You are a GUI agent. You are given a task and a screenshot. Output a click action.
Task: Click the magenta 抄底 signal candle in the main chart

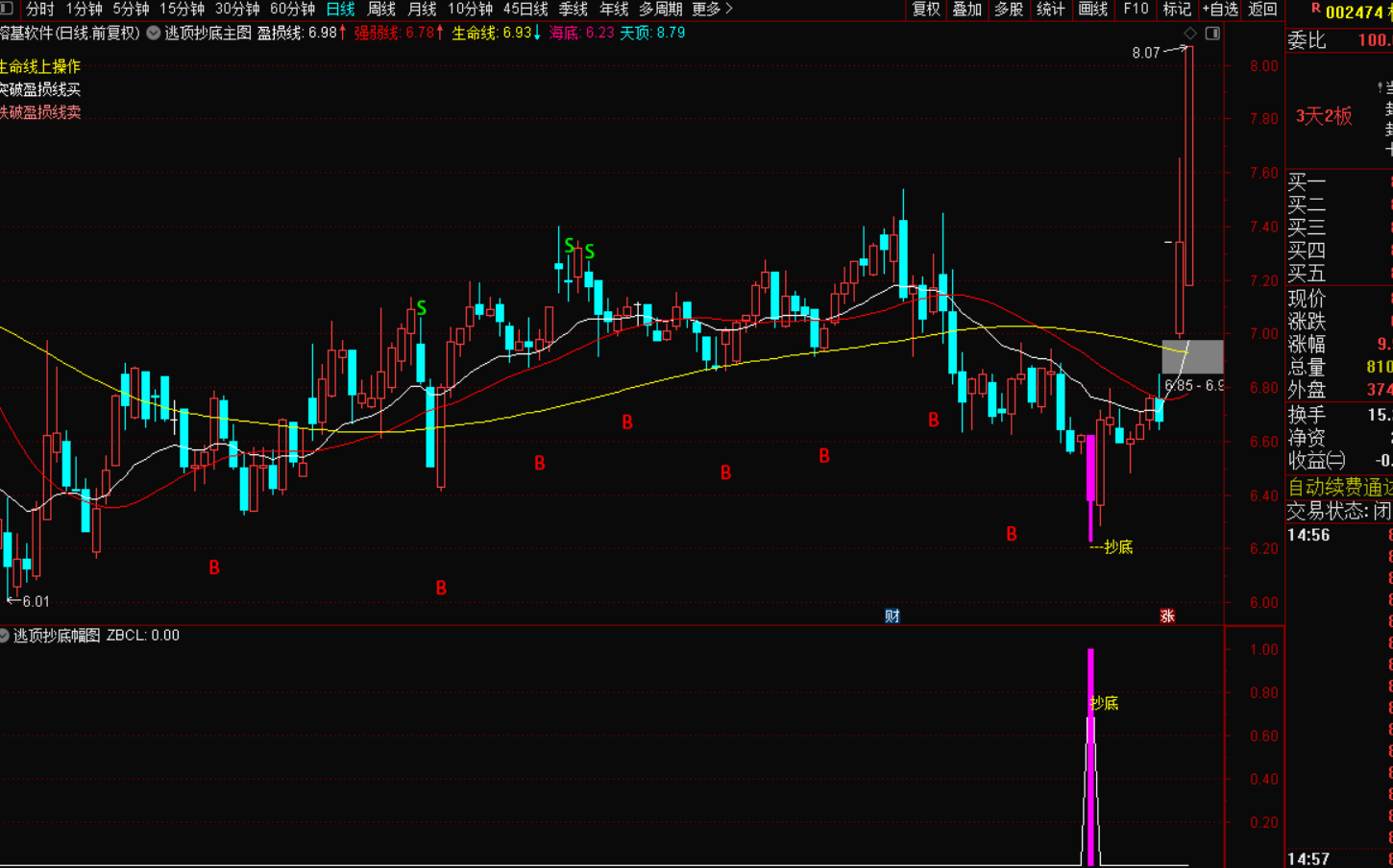pyautogui.click(x=1091, y=485)
